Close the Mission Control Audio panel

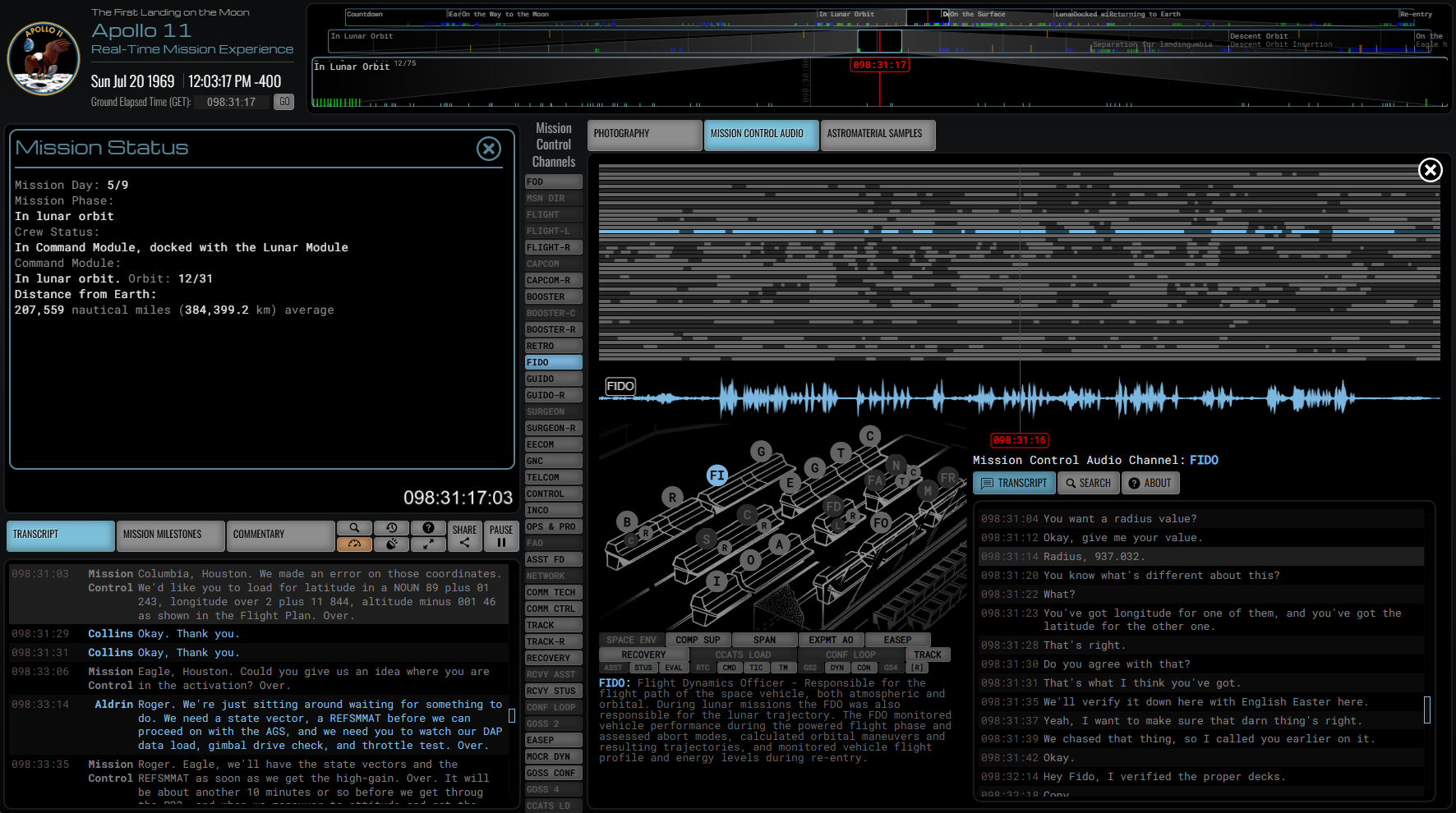point(1431,170)
